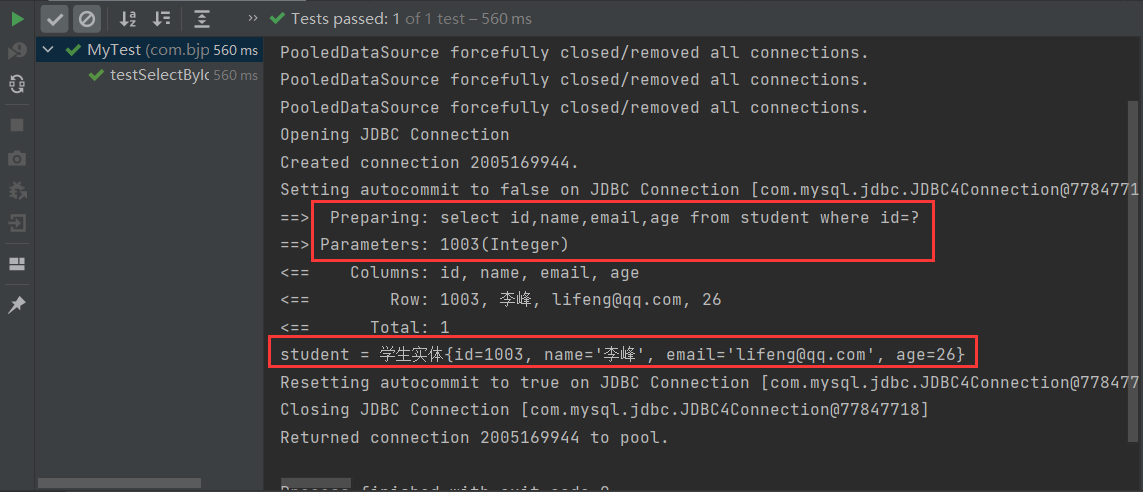Click the Expand All tests button

pos(202,18)
